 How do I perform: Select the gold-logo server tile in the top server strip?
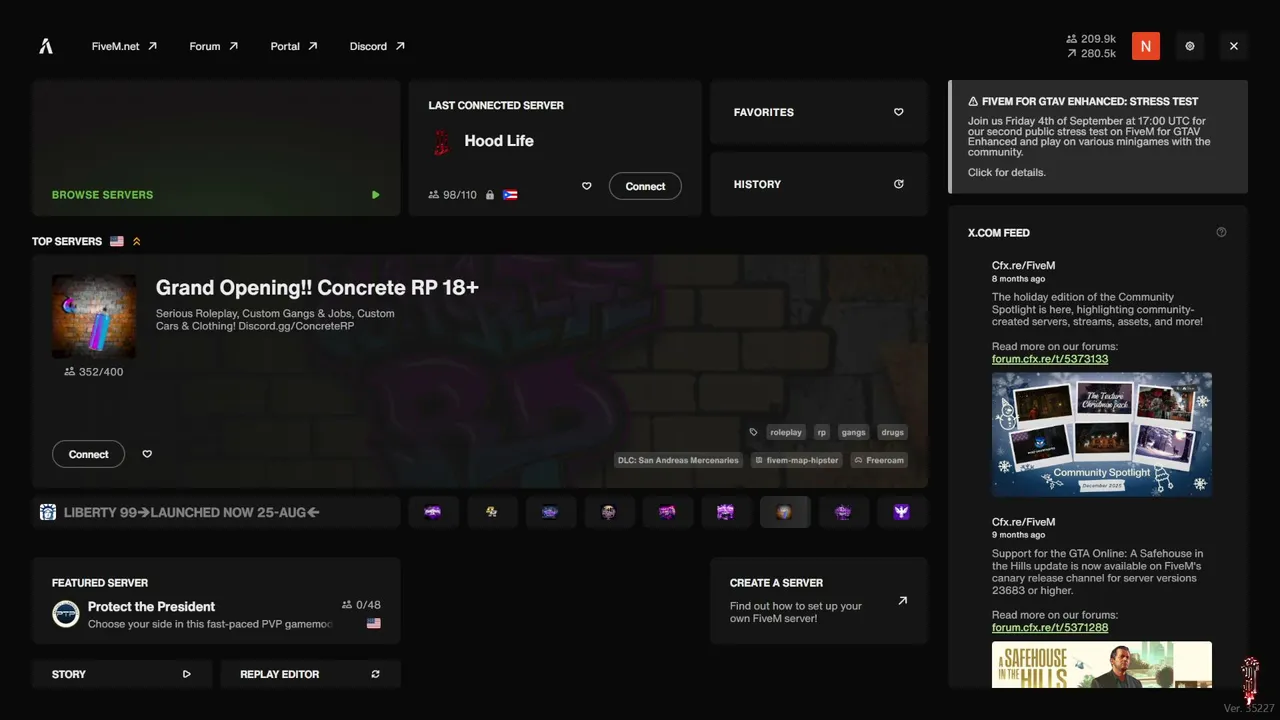pyautogui.click(x=491, y=512)
